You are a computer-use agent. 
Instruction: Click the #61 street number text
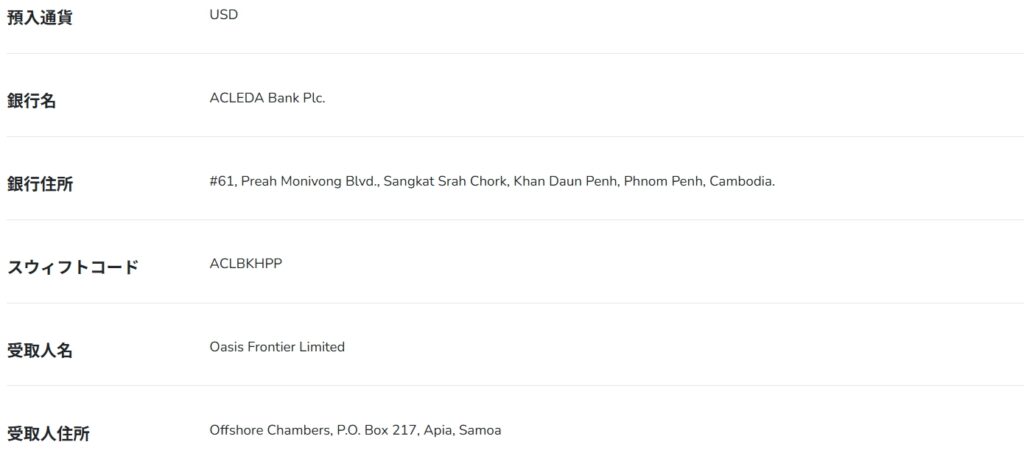click(222, 181)
